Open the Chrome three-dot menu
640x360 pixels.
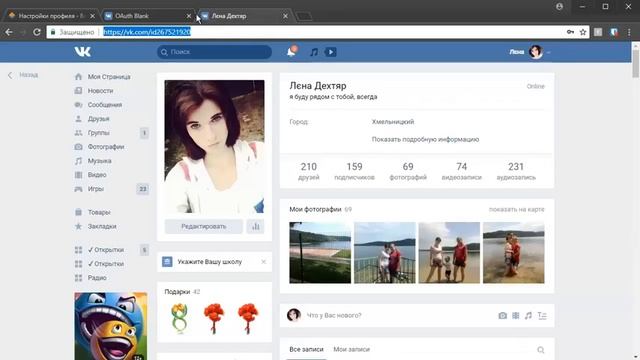pyautogui.click(x=629, y=32)
